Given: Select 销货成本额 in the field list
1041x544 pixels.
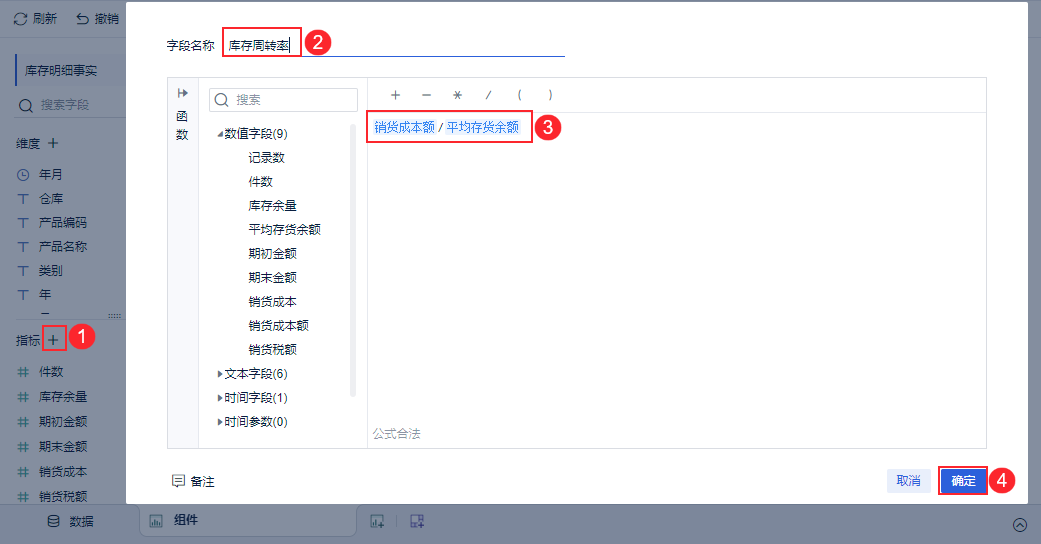Looking at the screenshot, I should point(278,325).
